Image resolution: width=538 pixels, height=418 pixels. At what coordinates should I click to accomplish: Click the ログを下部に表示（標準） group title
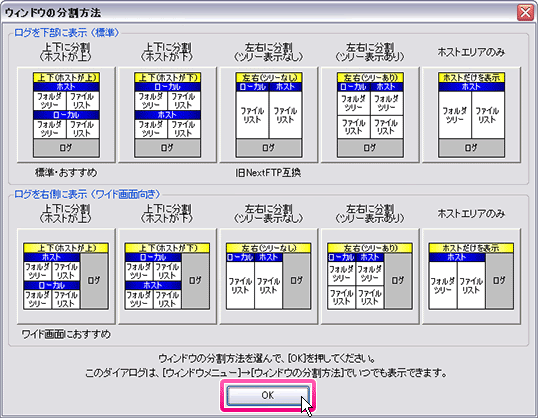(67, 33)
